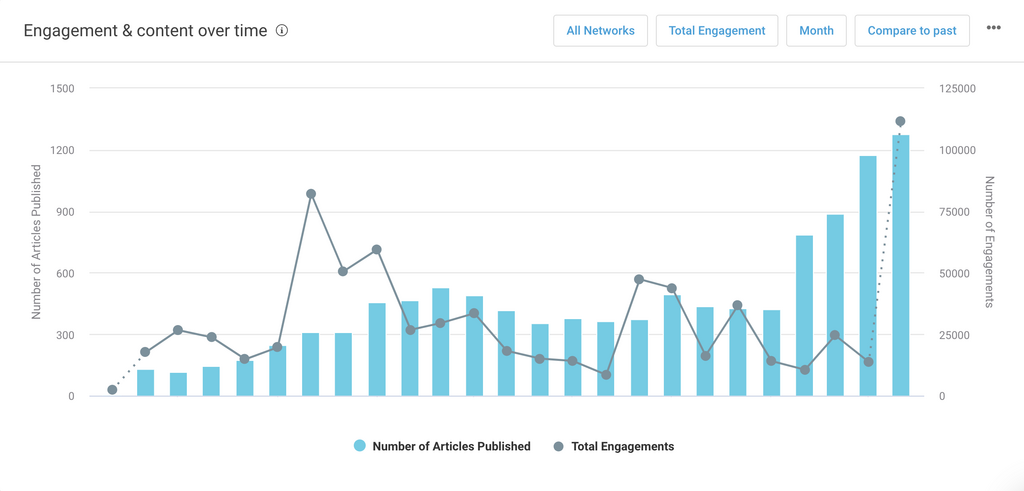Image resolution: width=1024 pixels, height=491 pixels.
Task: Click the engagement peak data point above 75000
Action: (x=311, y=194)
